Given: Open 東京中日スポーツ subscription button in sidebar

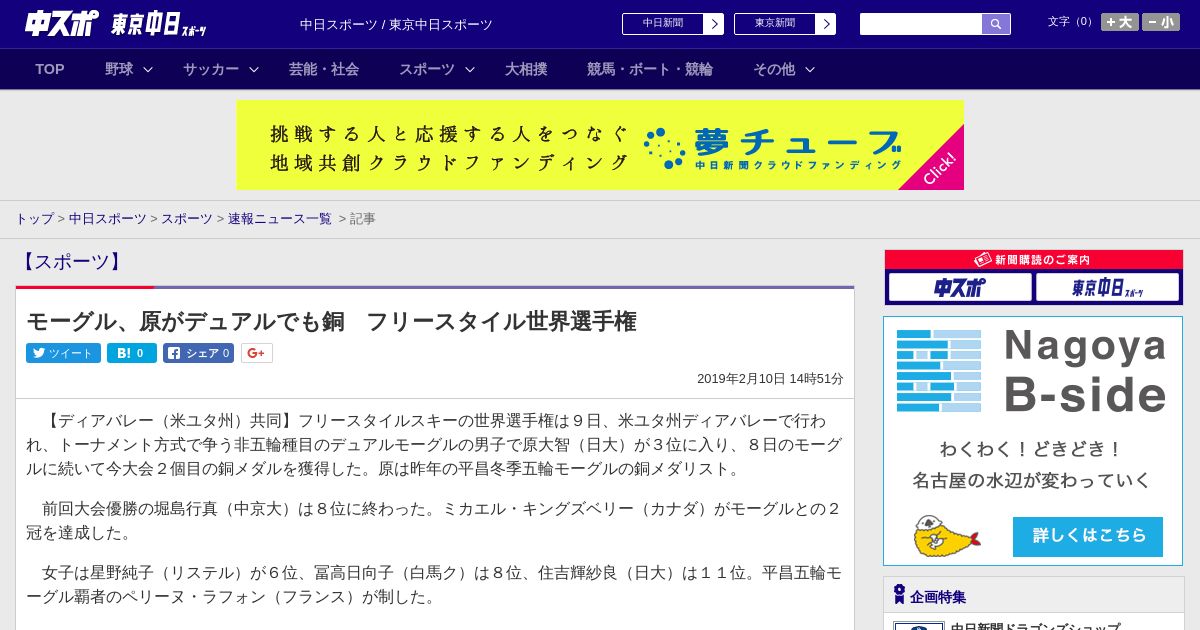Looking at the screenshot, I should (1107, 288).
